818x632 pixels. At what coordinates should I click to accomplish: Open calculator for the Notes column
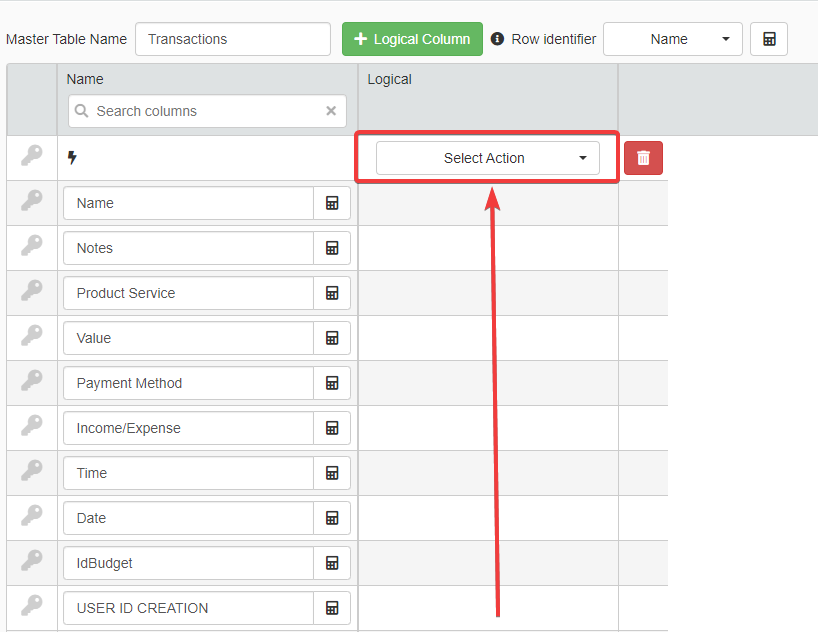332,248
